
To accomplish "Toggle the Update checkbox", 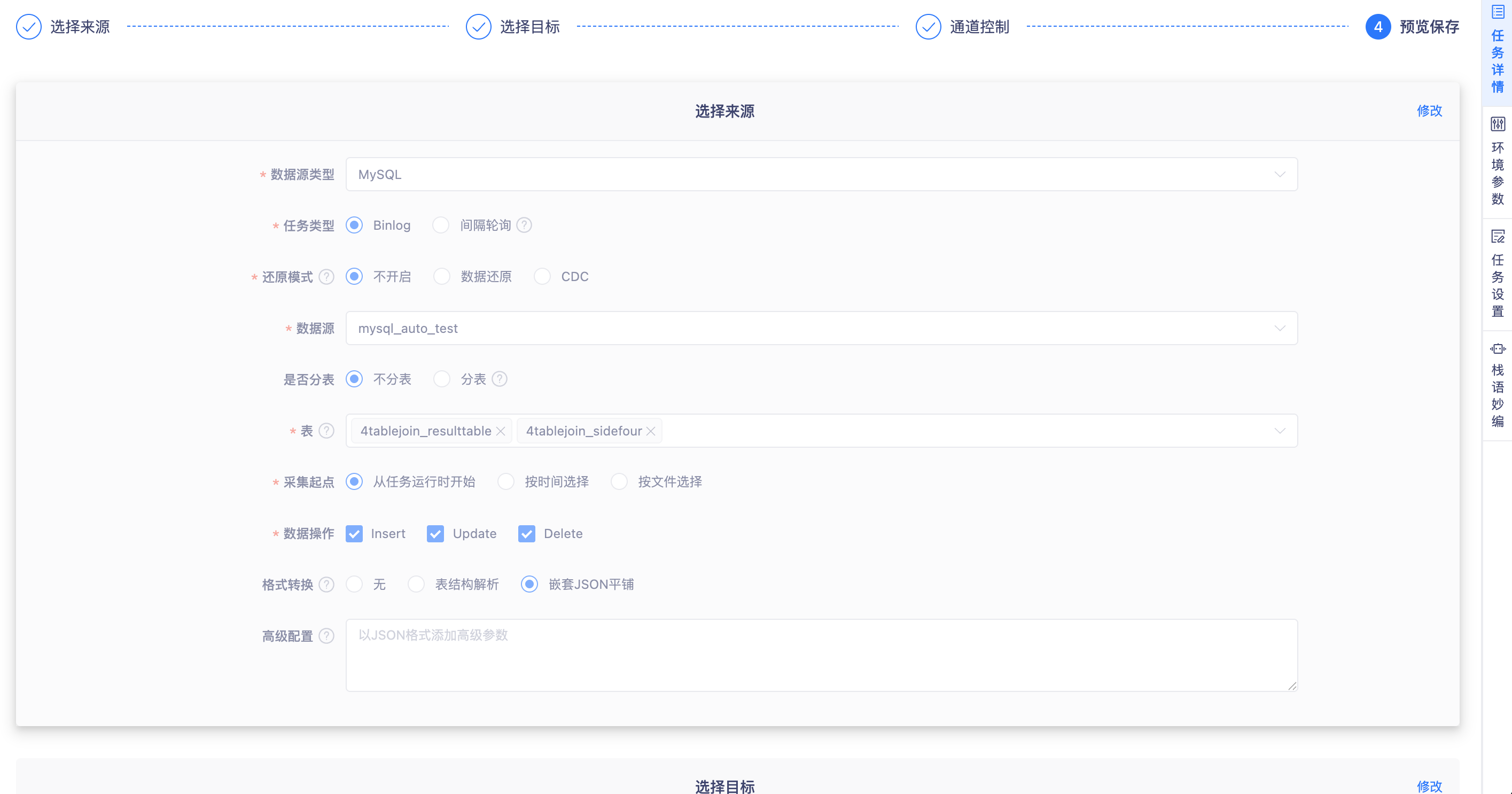I will click(435, 534).
